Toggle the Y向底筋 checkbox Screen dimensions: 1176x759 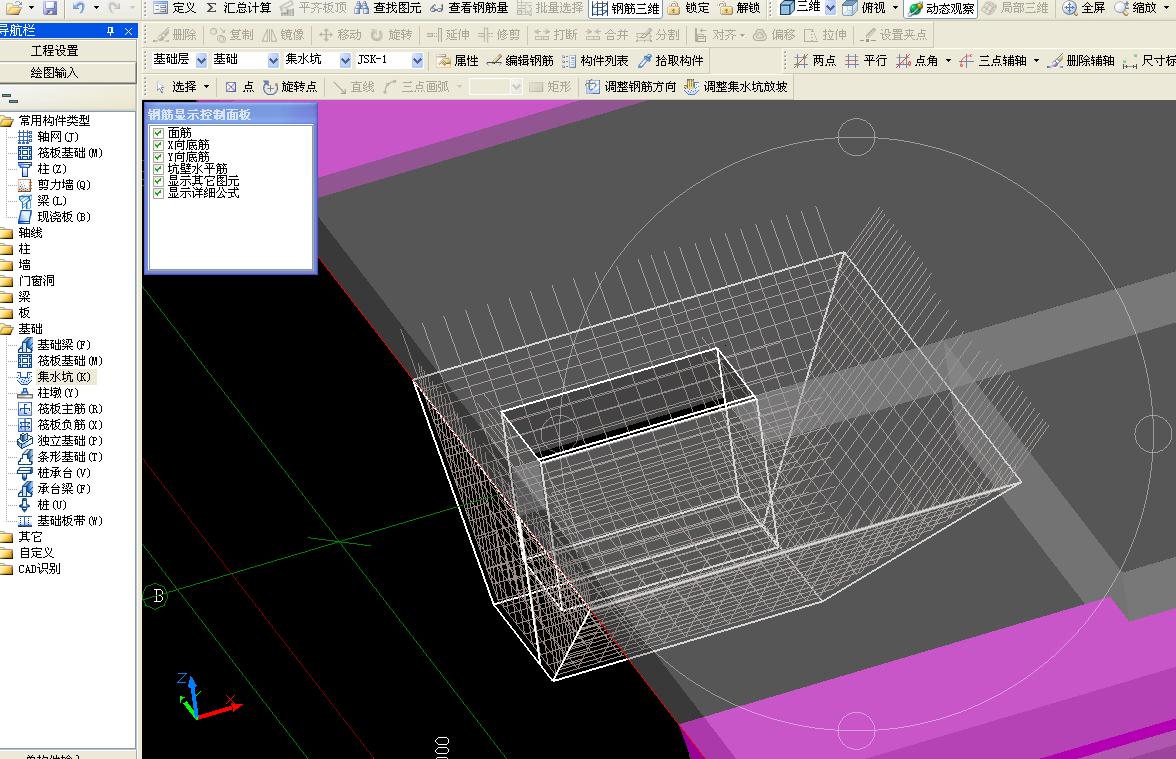(158, 157)
